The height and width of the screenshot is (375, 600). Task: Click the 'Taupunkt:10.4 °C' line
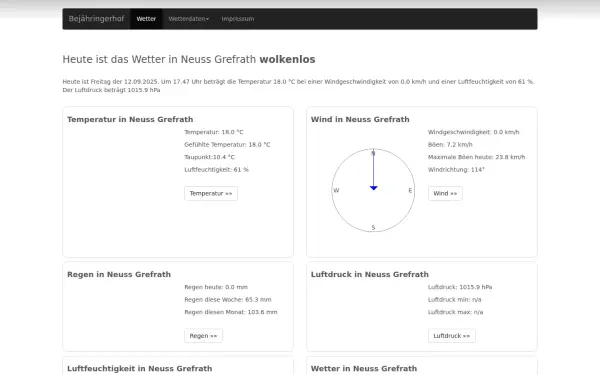coord(210,157)
